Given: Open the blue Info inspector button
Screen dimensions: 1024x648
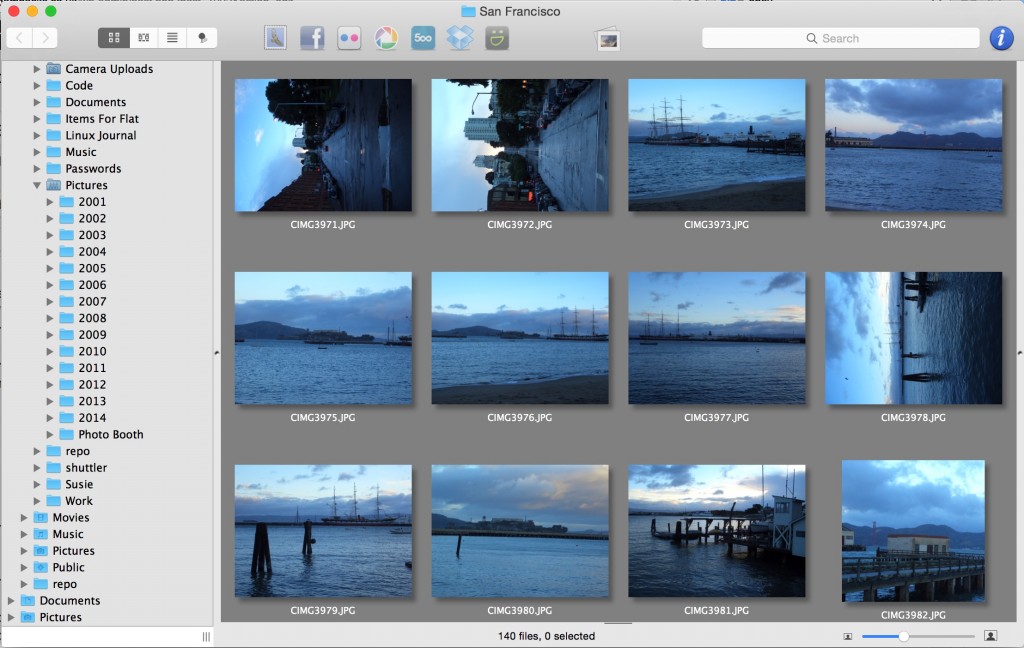Looking at the screenshot, I should (1001, 38).
